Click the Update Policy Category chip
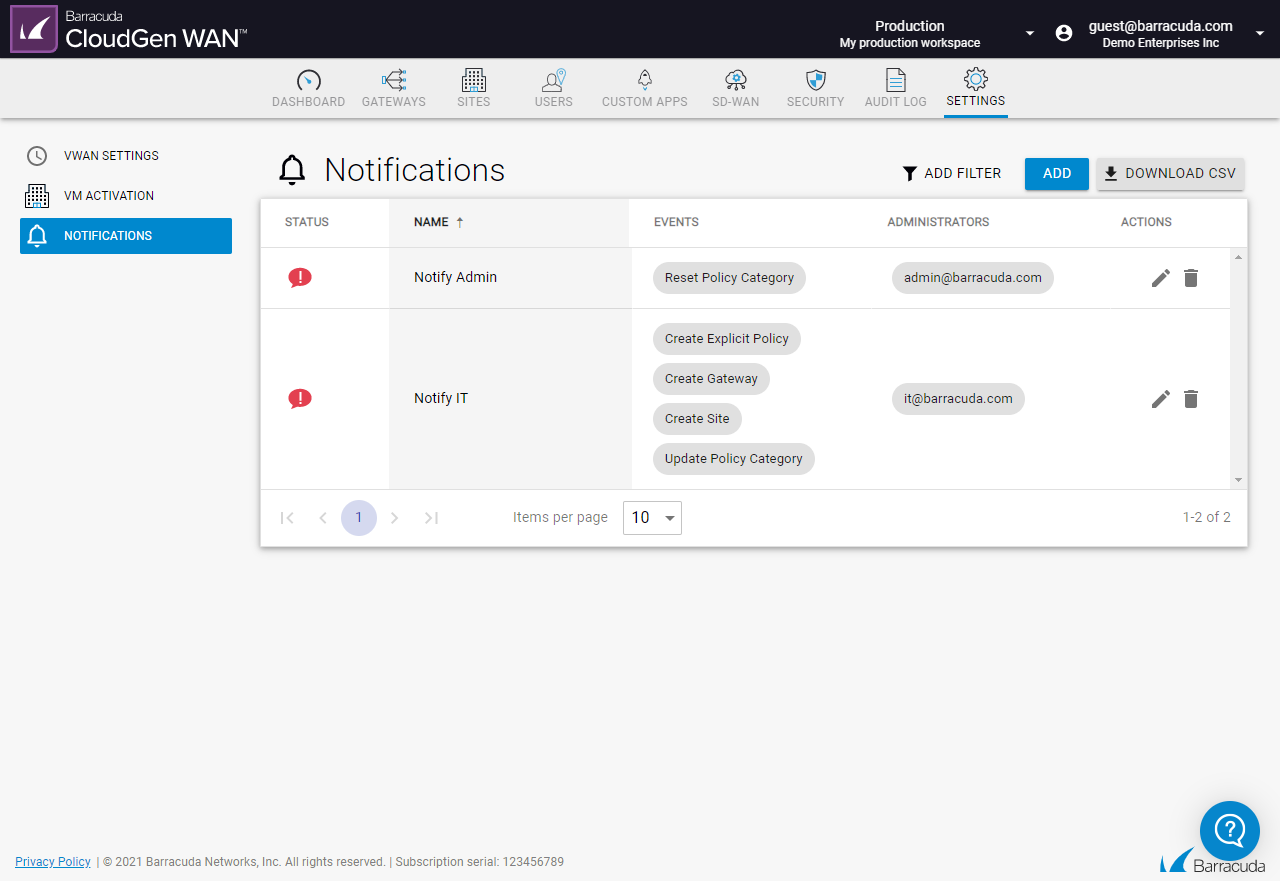The width and height of the screenshot is (1280, 881). [734, 459]
